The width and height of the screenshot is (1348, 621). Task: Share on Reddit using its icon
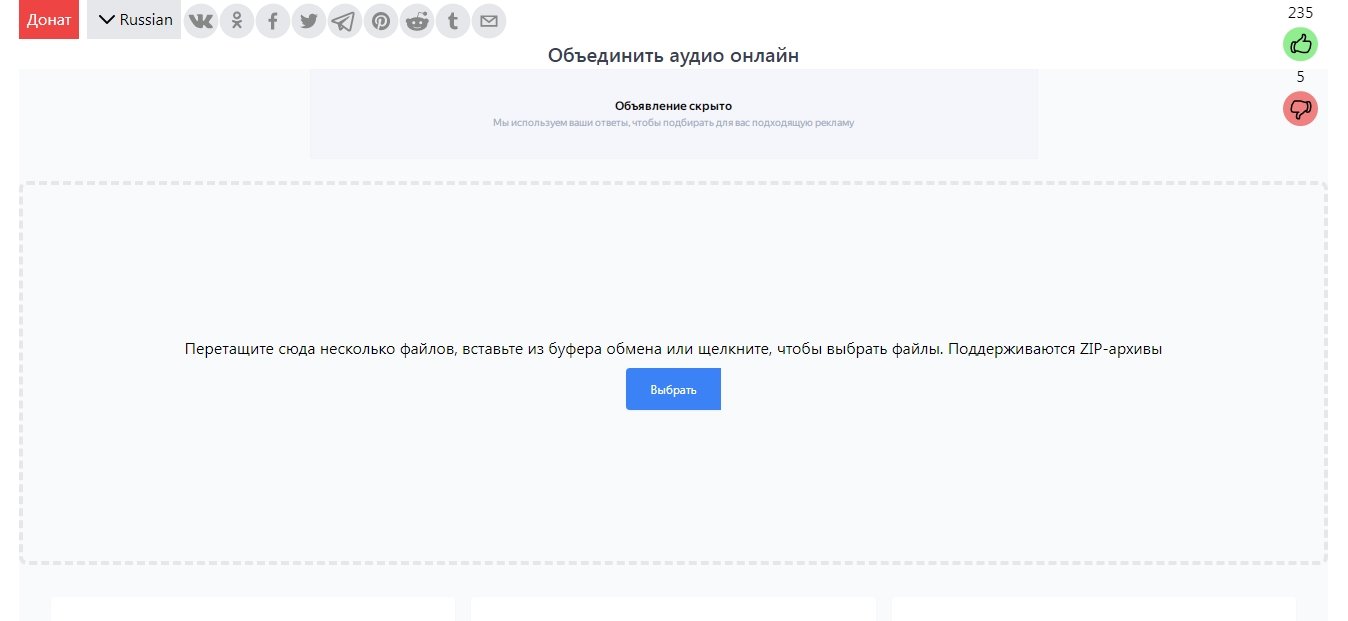point(416,20)
